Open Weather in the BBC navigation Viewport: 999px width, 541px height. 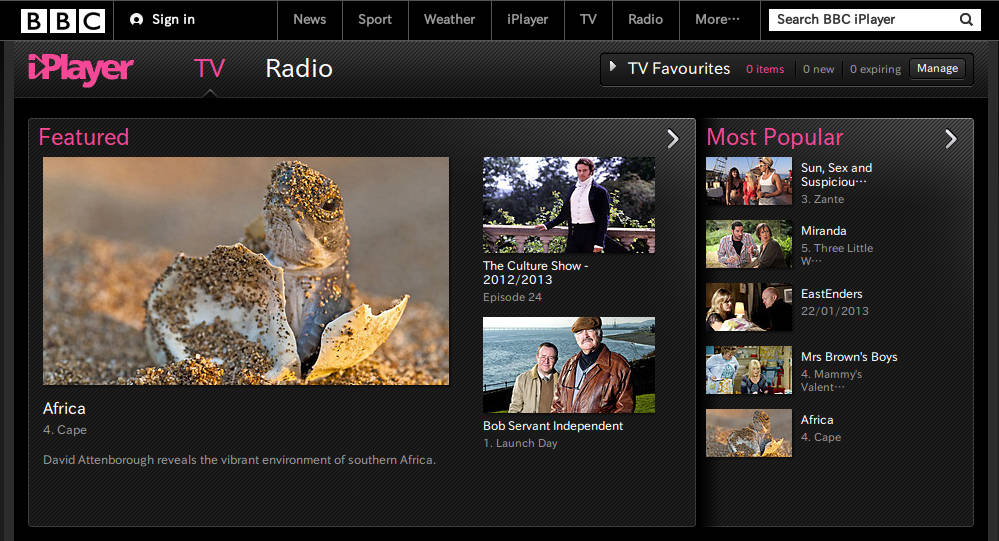point(449,20)
